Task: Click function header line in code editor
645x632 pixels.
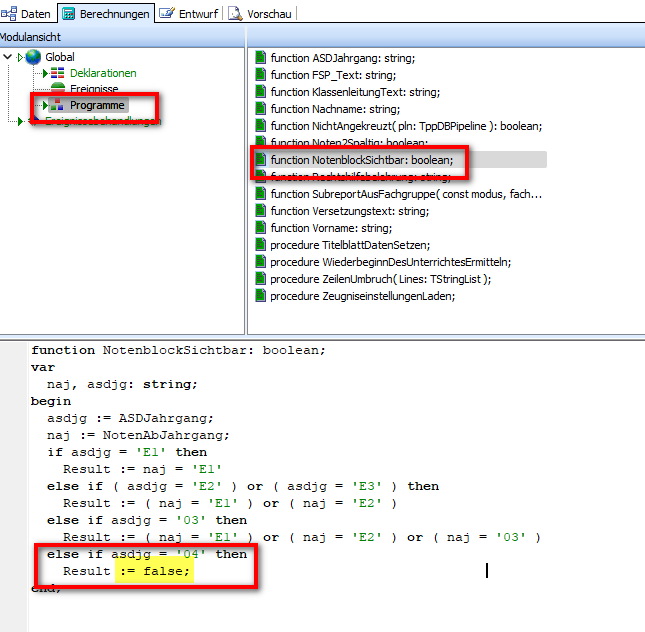Action: tap(178, 350)
